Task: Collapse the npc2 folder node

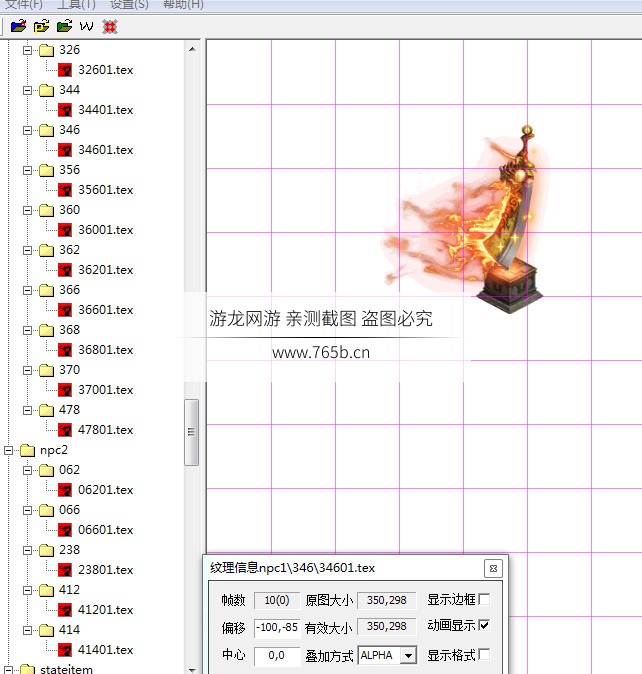Action: click(x=9, y=450)
